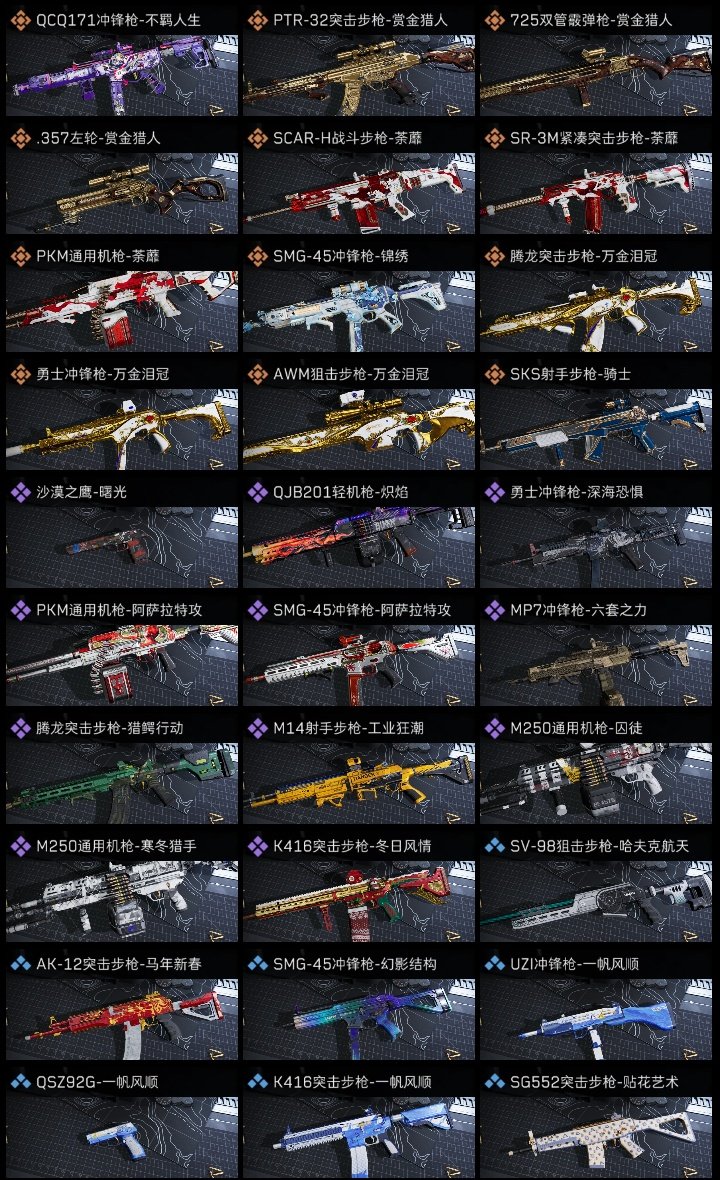Click the orange rarity icon beside SKS射手步枪-骑士

click(x=494, y=374)
